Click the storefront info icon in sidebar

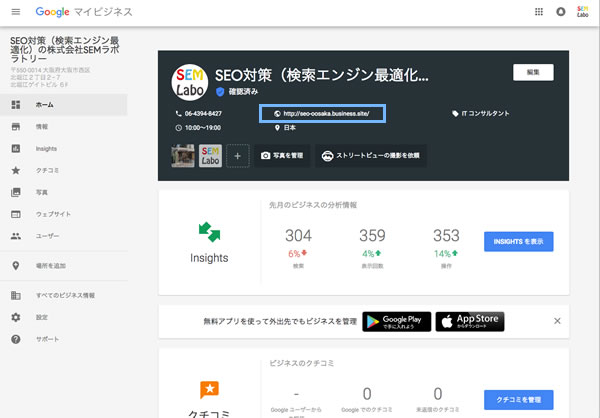tap(16, 127)
